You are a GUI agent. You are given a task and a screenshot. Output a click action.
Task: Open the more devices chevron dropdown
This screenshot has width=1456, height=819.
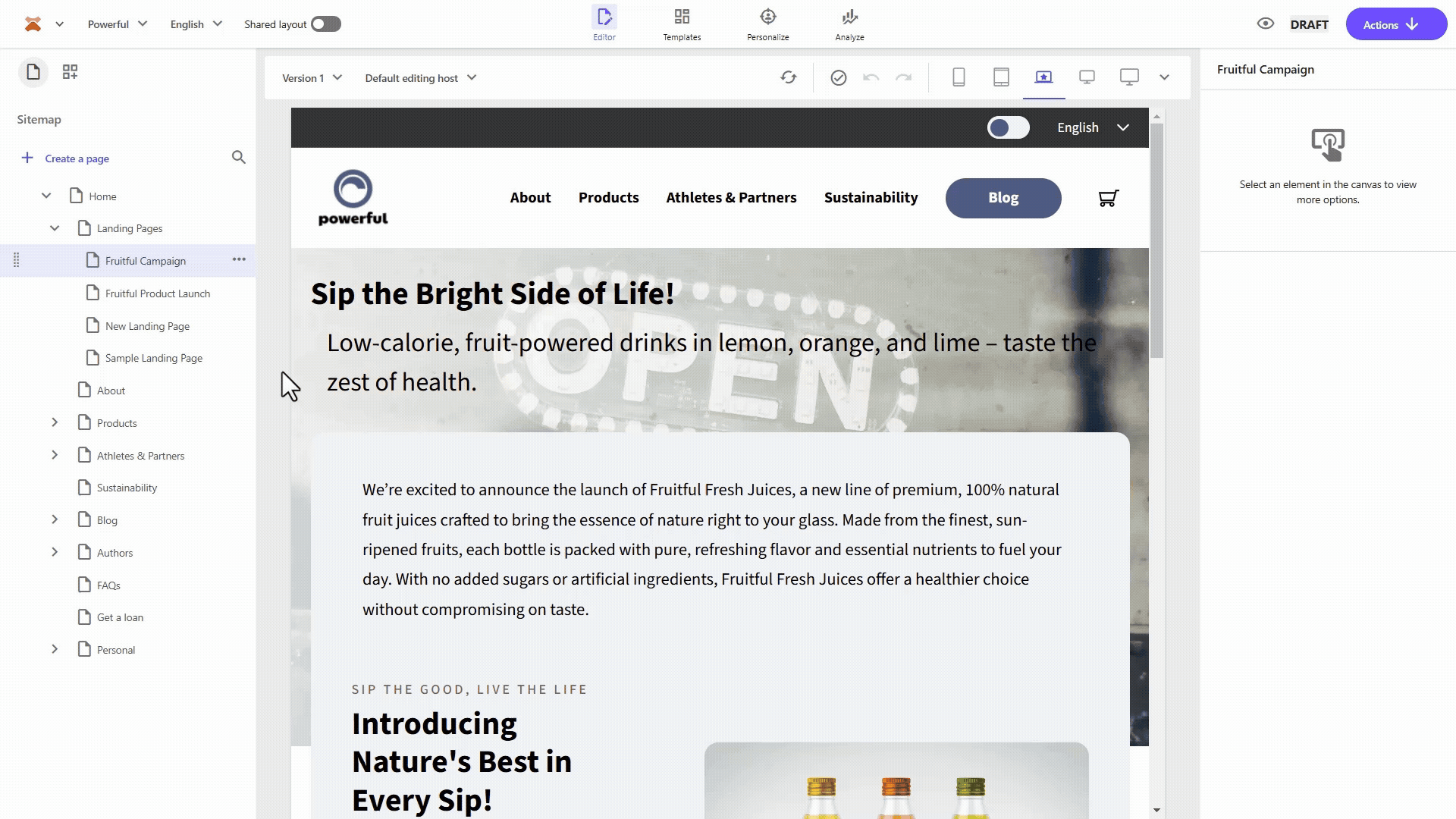click(1165, 77)
